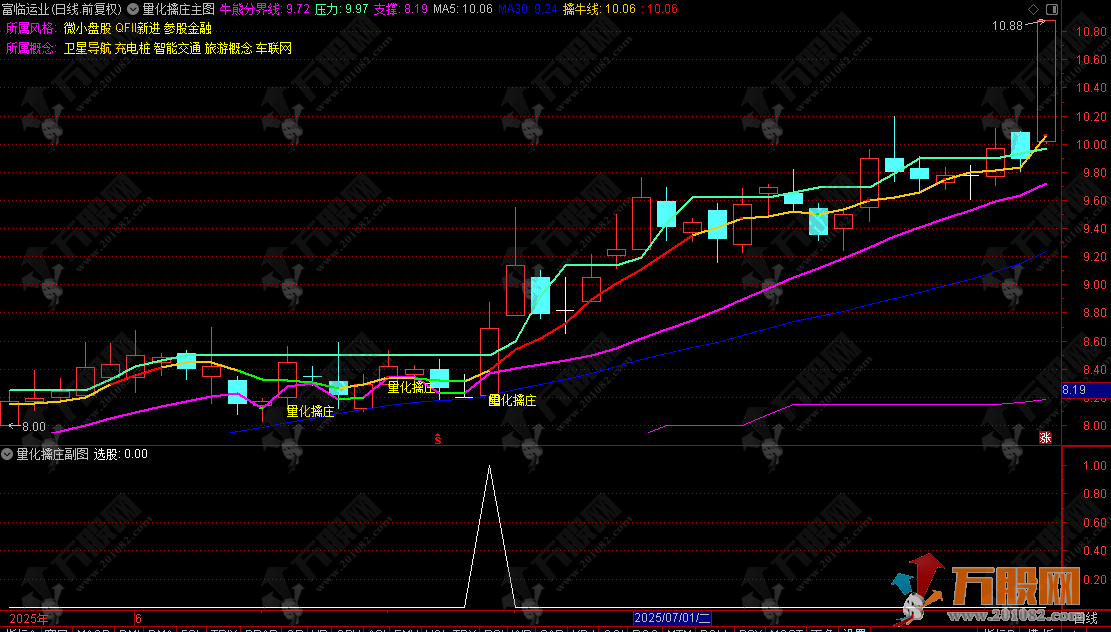The width and height of the screenshot is (1111, 632).
Task: Click the tall red limit-up candle
Action: pyautogui.click(x=1046, y=81)
